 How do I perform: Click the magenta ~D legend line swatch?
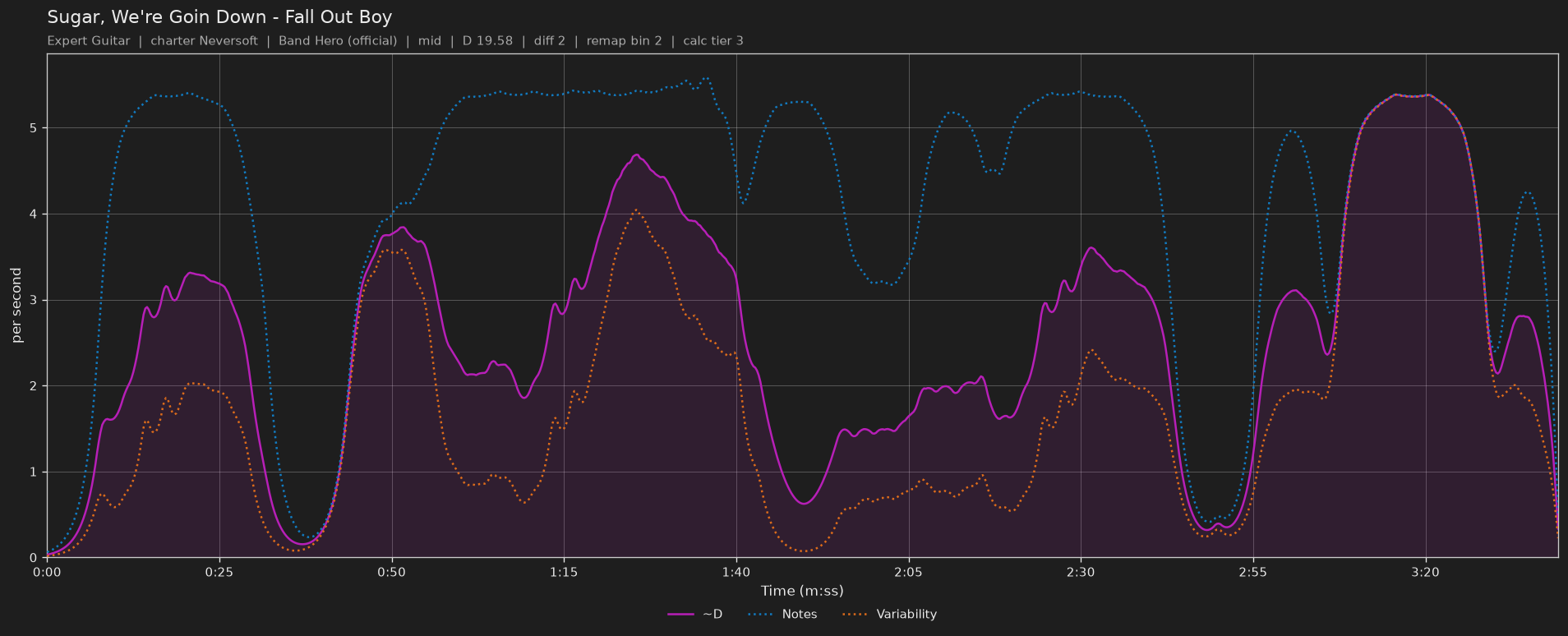pos(681,615)
